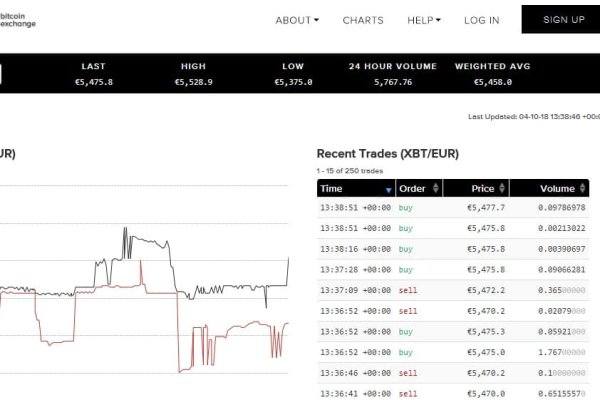Open the CHARTS page
Viewport: 600px width, 400px height.
coord(363,20)
